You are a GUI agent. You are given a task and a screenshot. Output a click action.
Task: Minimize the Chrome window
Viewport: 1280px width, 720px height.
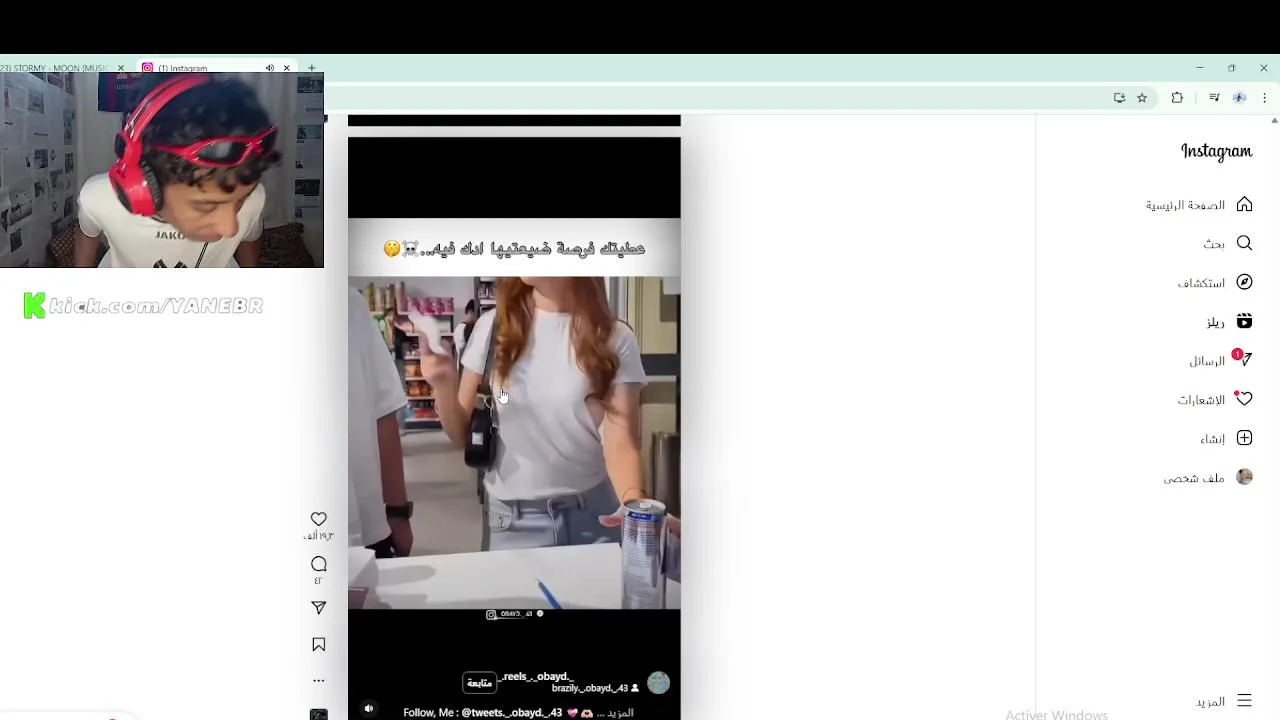(1200, 68)
